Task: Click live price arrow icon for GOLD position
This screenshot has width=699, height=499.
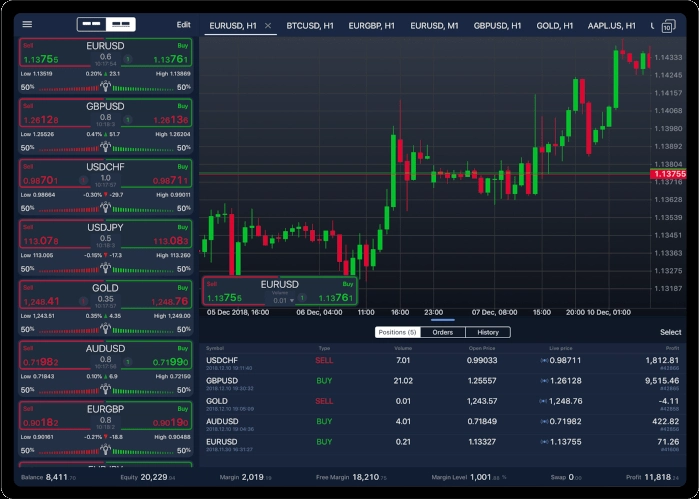Action: point(543,401)
